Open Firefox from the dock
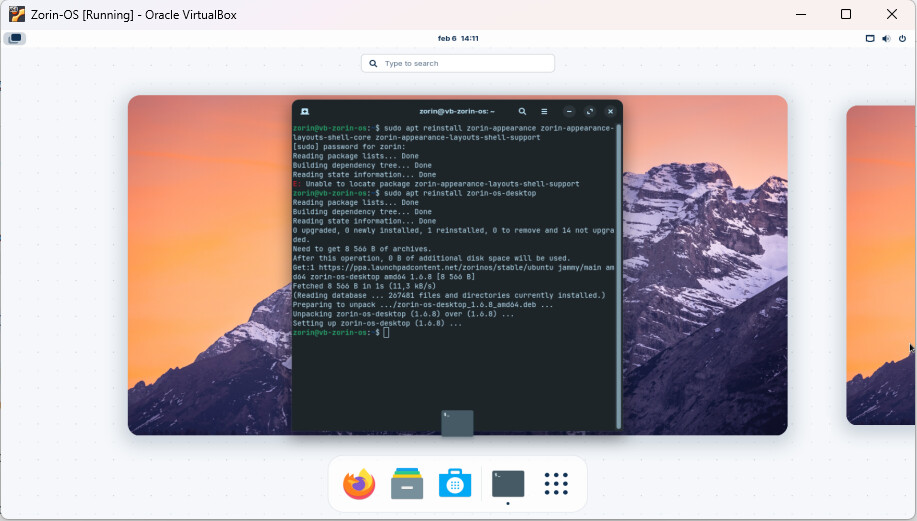This screenshot has width=917, height=521. (x=359, y=484)
